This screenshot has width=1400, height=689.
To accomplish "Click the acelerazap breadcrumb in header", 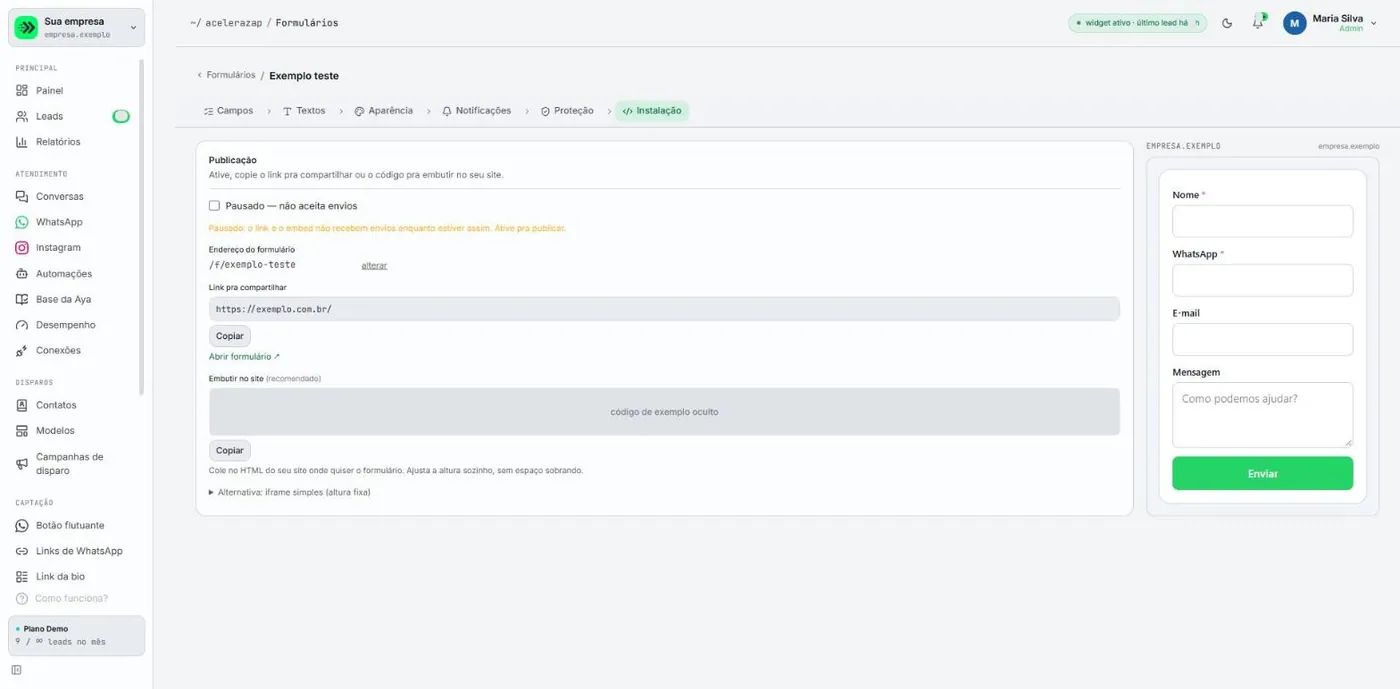I will [x=233, y=23].
